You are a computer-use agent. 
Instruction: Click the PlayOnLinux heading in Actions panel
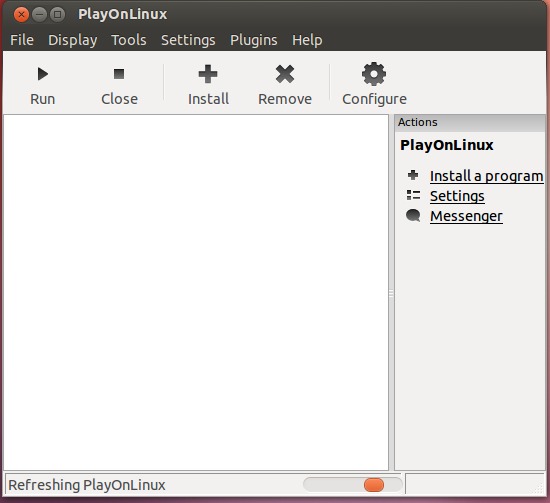447,145
